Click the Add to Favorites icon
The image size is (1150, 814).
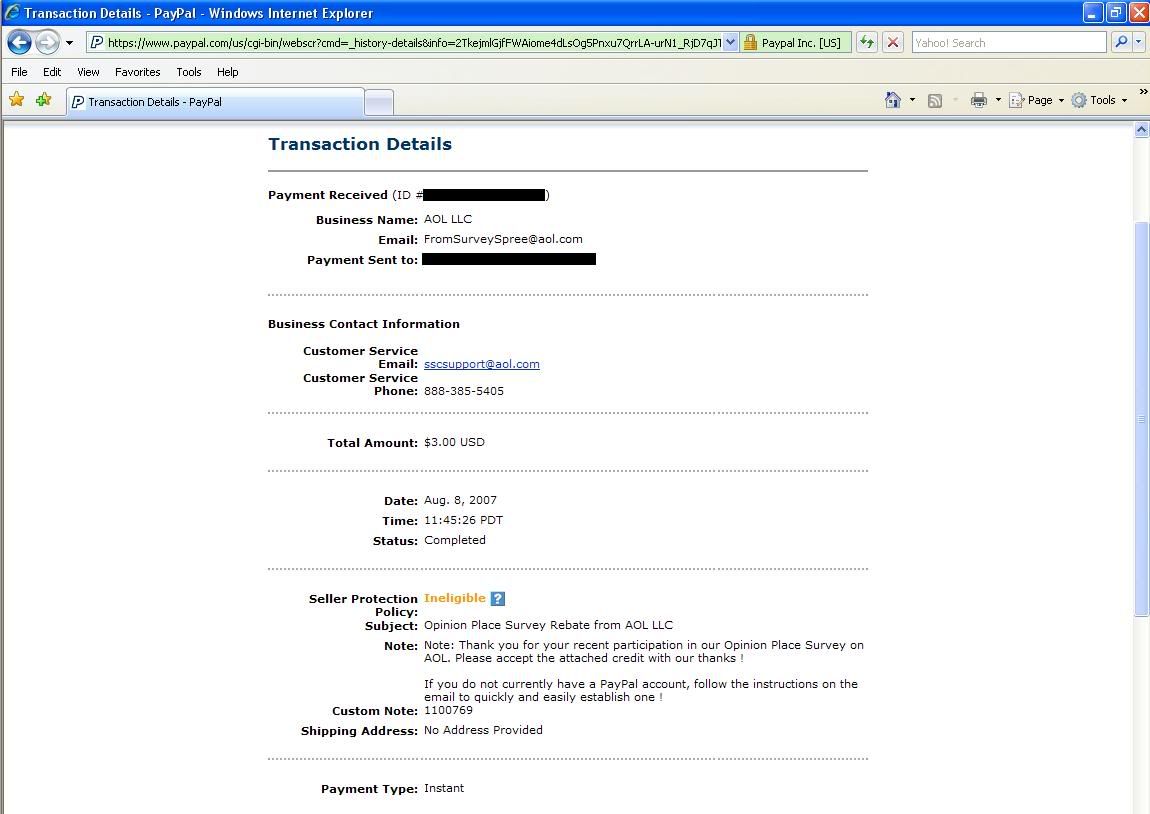pyautogui.click(x=44, y=100)
